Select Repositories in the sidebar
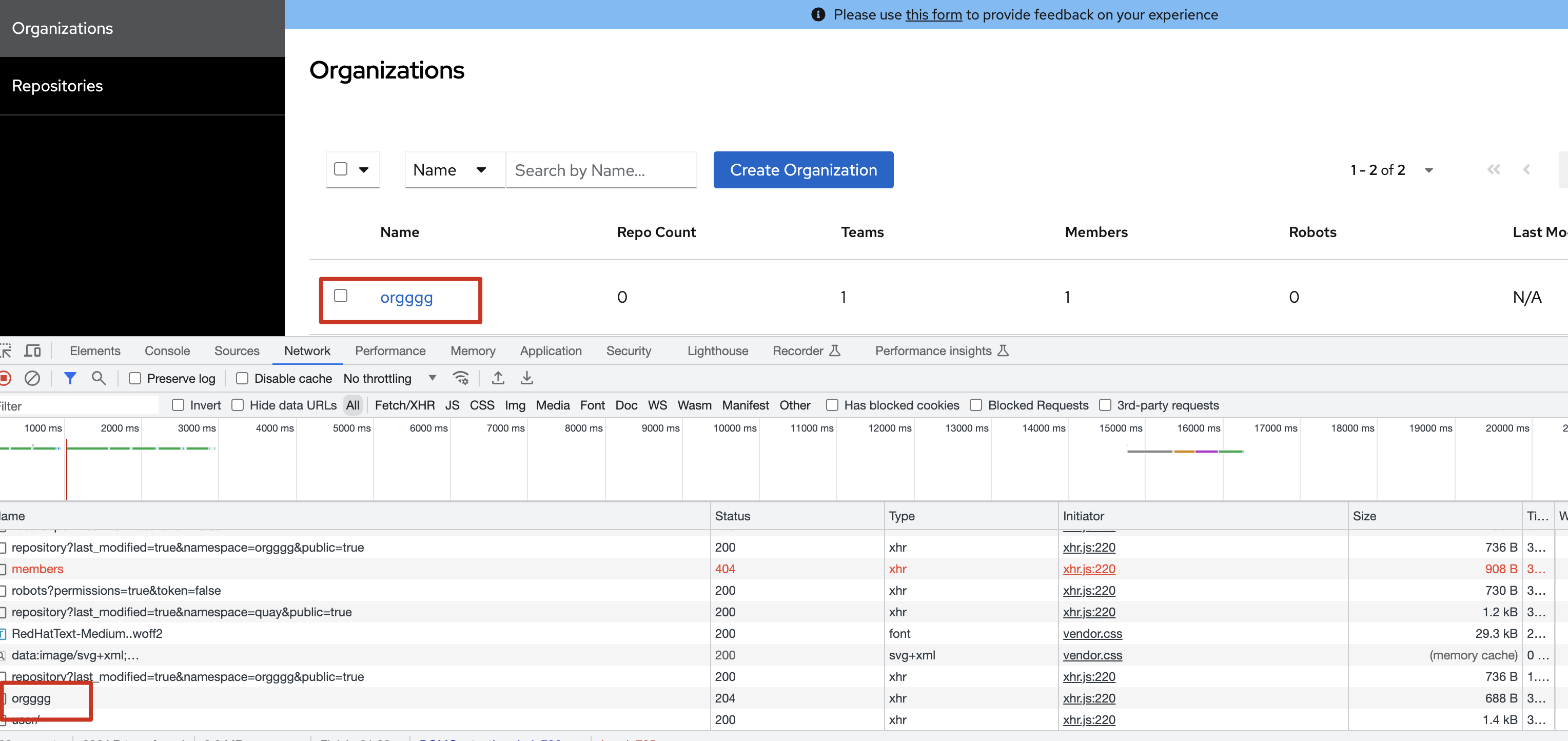This screenshot has width=1568, height=741. [x=57, y=86]
